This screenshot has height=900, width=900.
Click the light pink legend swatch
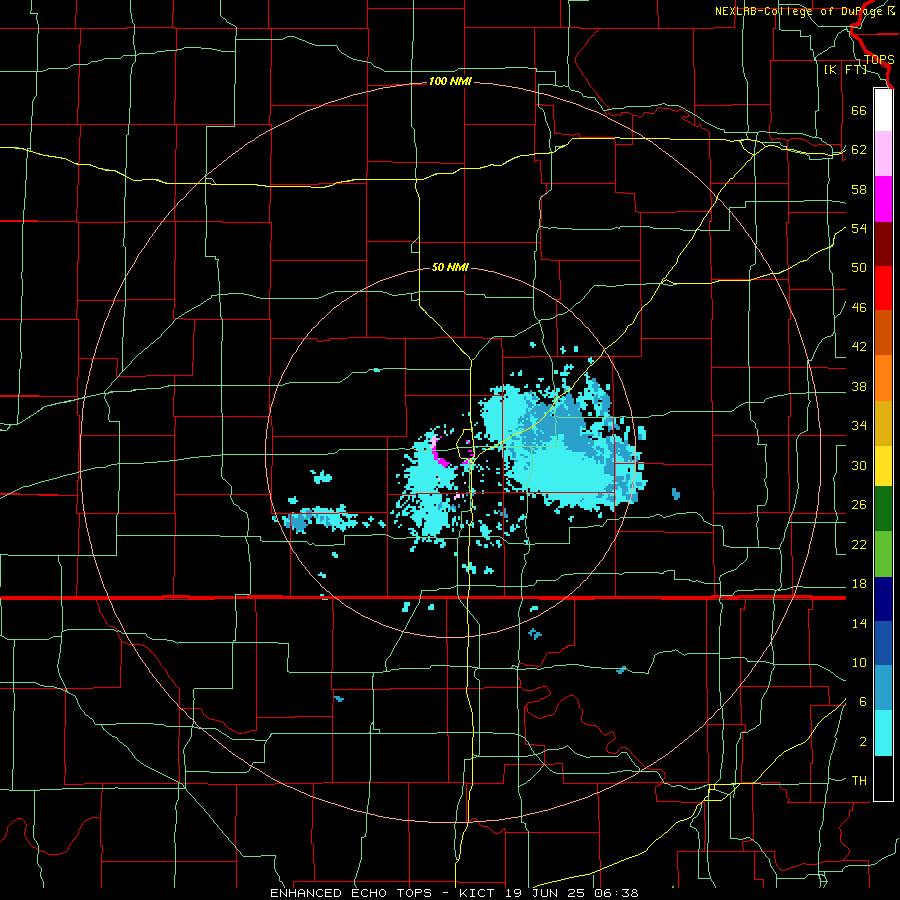(883, 153)
